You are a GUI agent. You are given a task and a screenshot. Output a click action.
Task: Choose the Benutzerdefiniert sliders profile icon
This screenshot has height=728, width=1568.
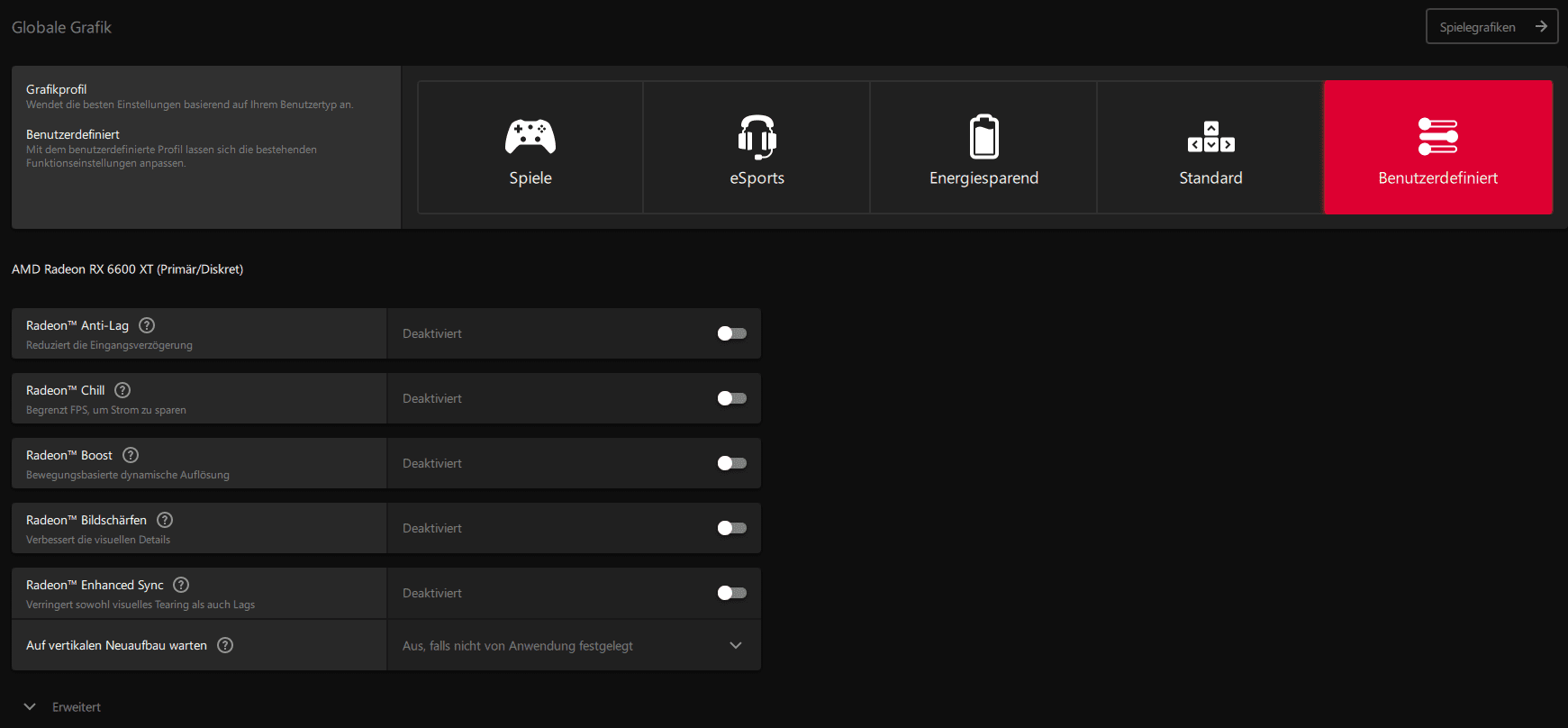pos(1438,136)
